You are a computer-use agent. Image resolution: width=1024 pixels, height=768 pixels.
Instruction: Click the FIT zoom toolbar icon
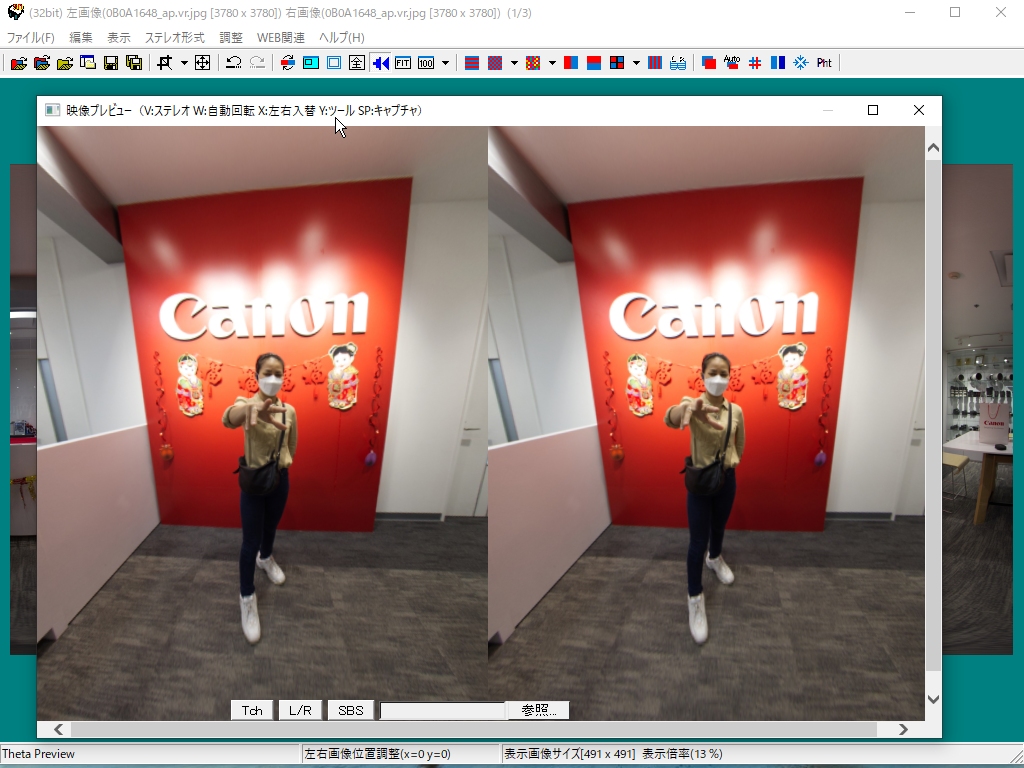coord(403,63)
